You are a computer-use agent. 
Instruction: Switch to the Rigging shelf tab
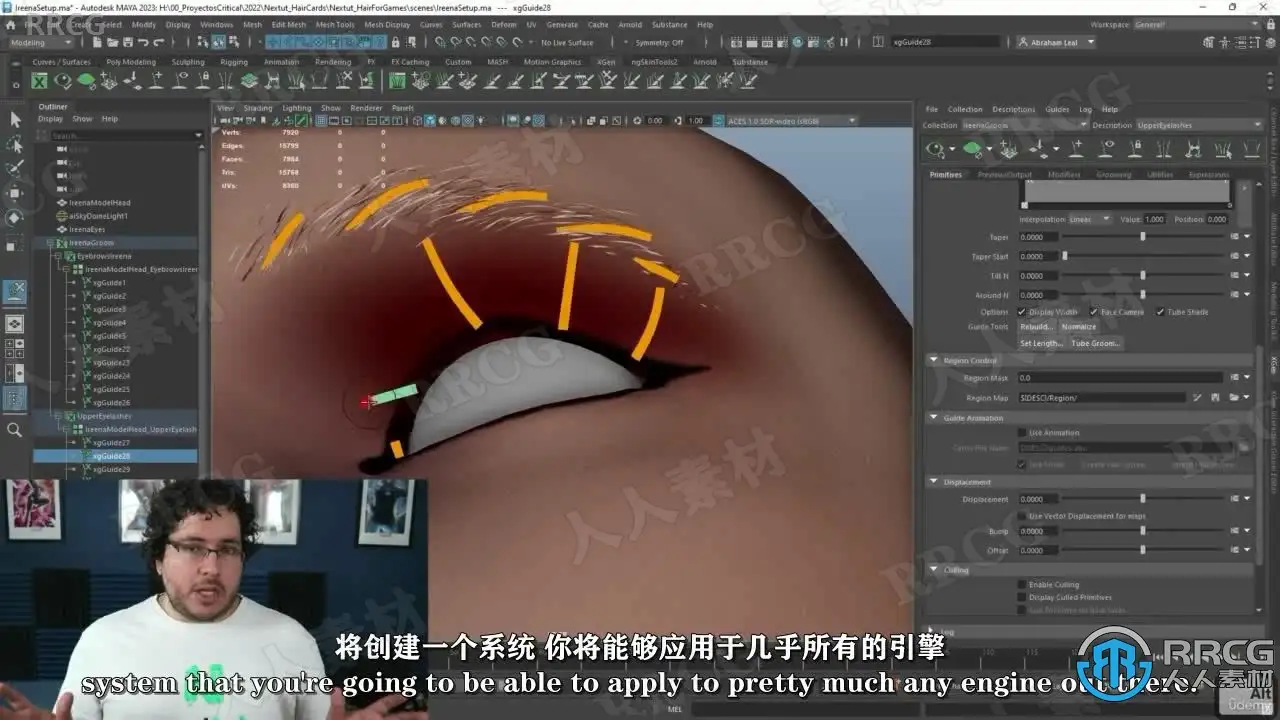coord(234,62)
